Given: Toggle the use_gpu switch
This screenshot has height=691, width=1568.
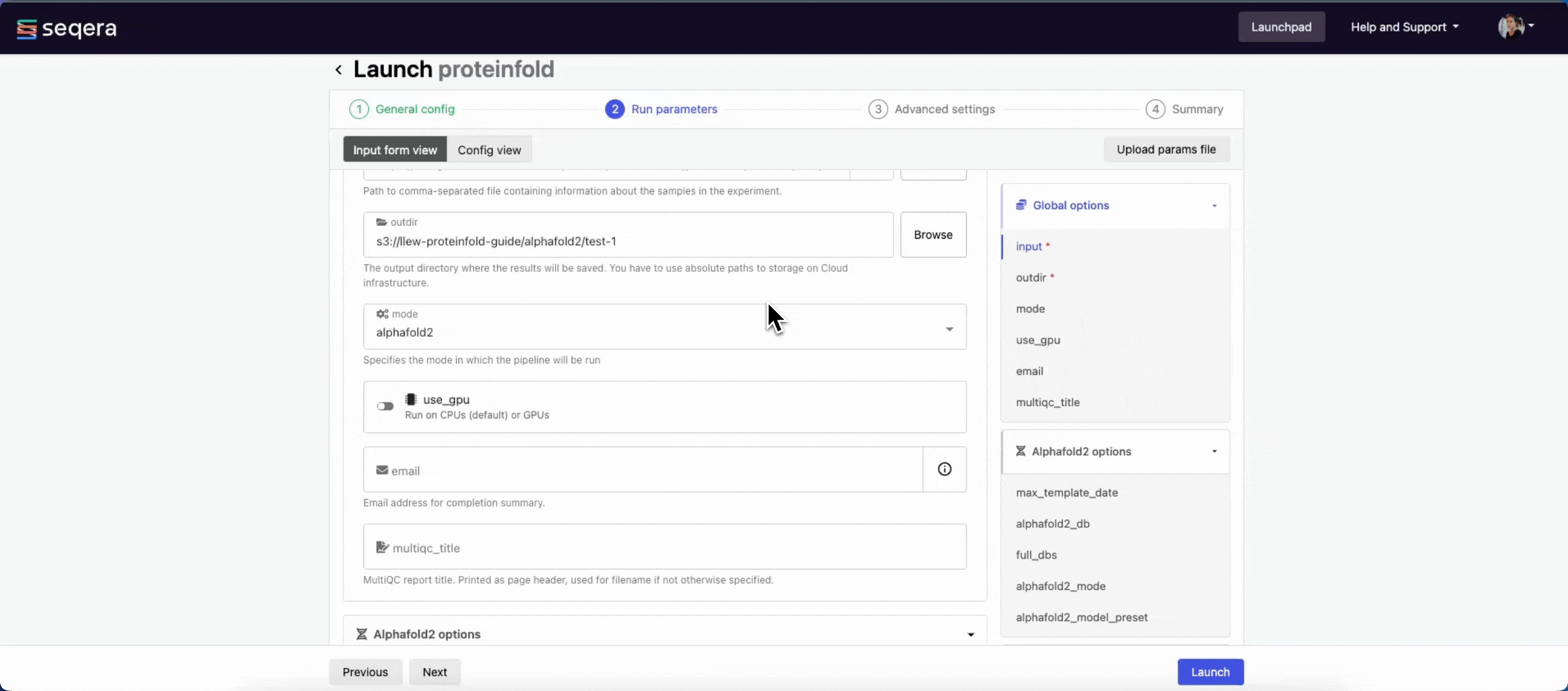Looking at the screenshot, I should 385,406.
